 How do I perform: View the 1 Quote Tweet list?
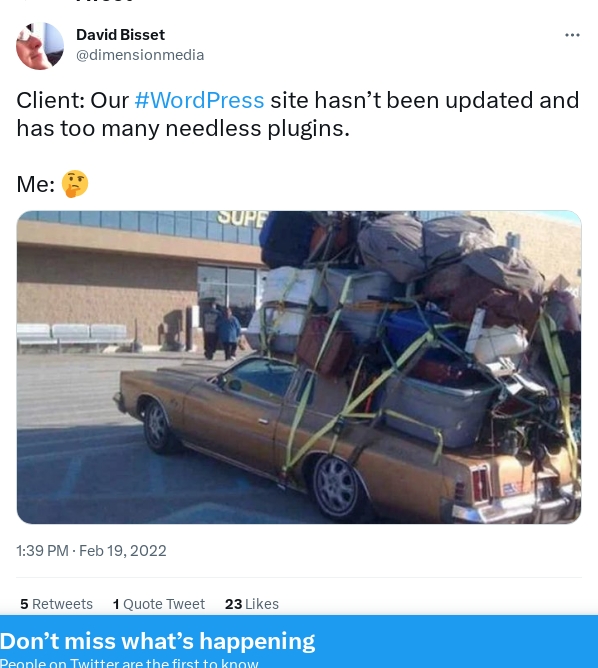(159, 604)
